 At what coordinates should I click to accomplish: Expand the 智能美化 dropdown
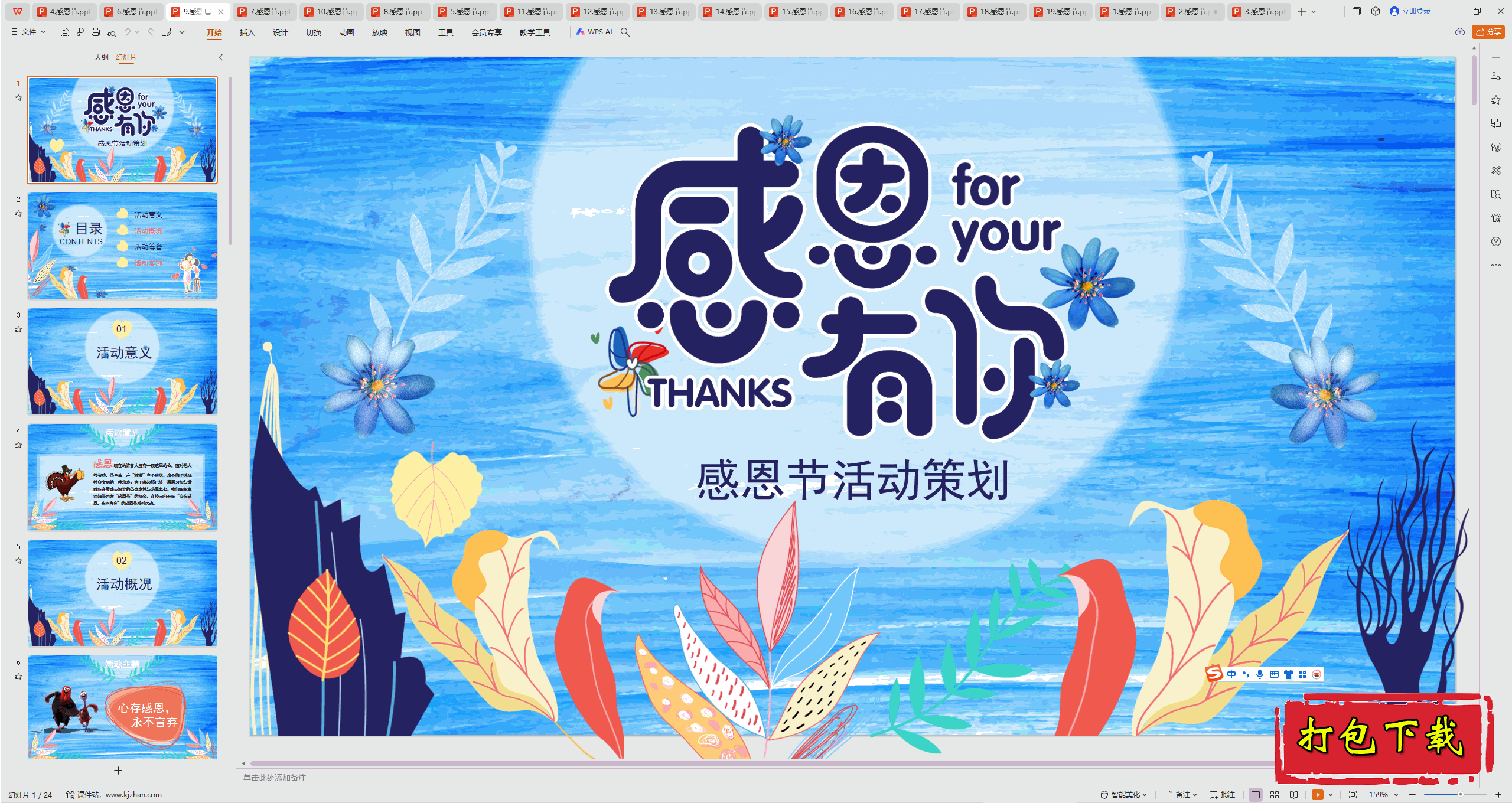1124,795
